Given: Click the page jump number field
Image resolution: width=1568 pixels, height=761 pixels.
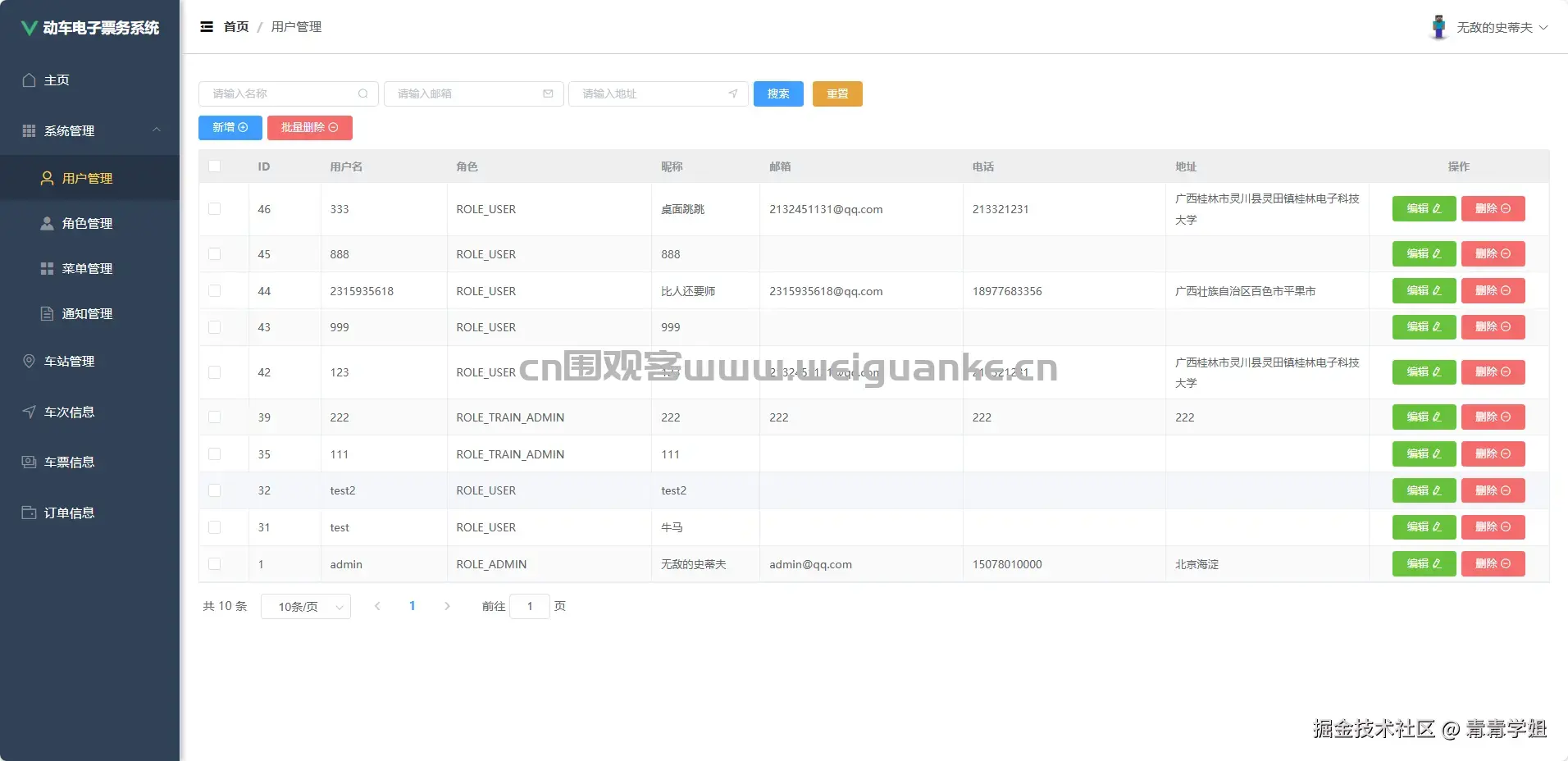Looking at the screenshot, I should [x=530, y=606].
